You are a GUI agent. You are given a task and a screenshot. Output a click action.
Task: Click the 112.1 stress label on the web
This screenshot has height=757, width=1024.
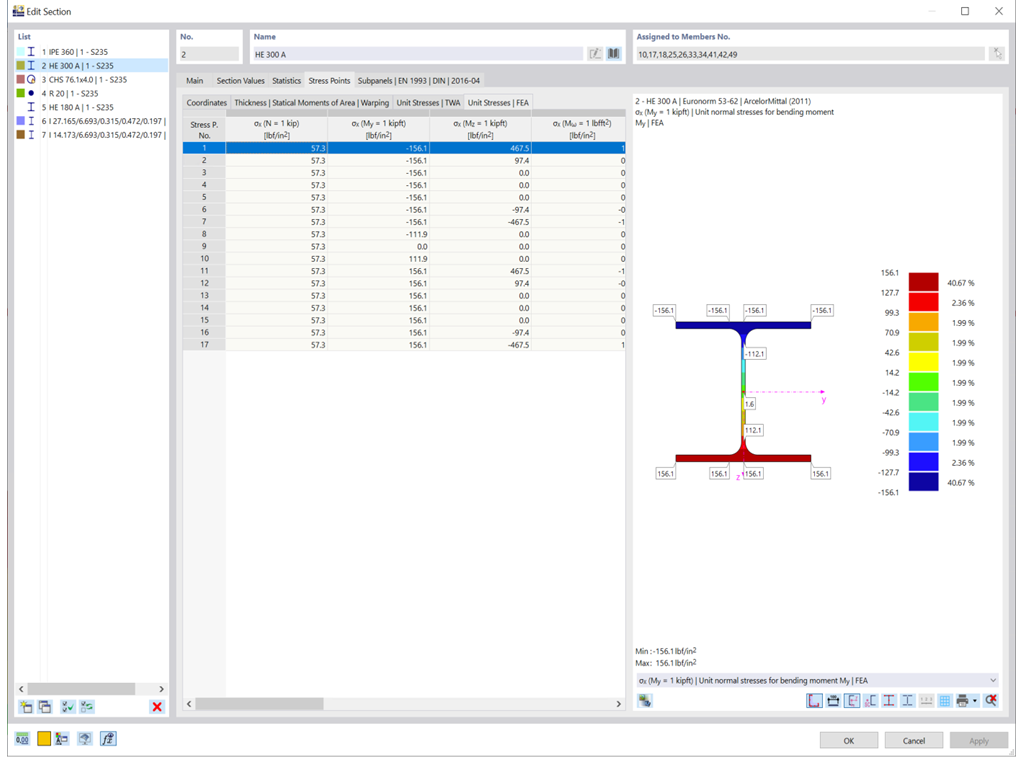click(x=753, y=430)
